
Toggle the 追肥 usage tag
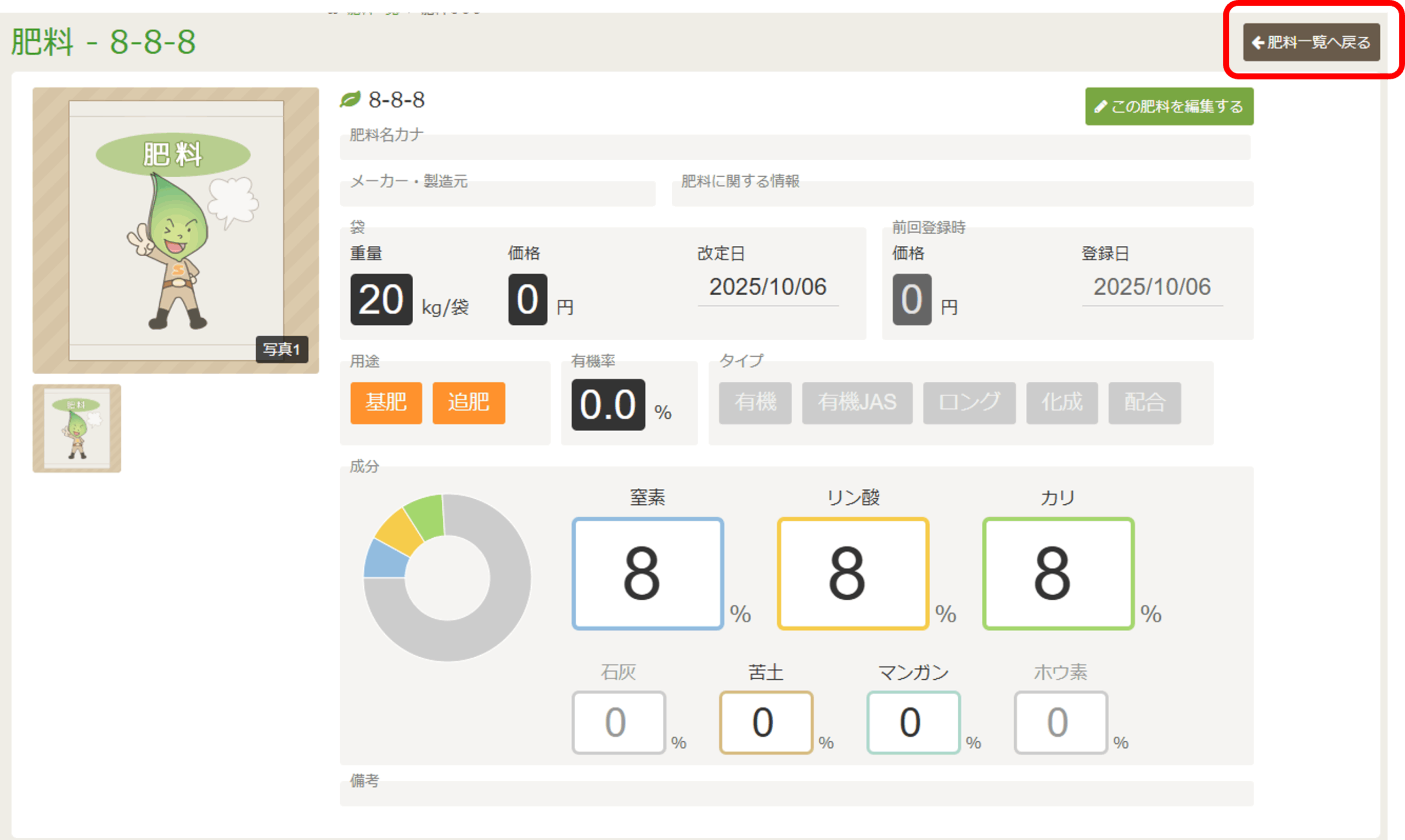click(x=468, y=403)
